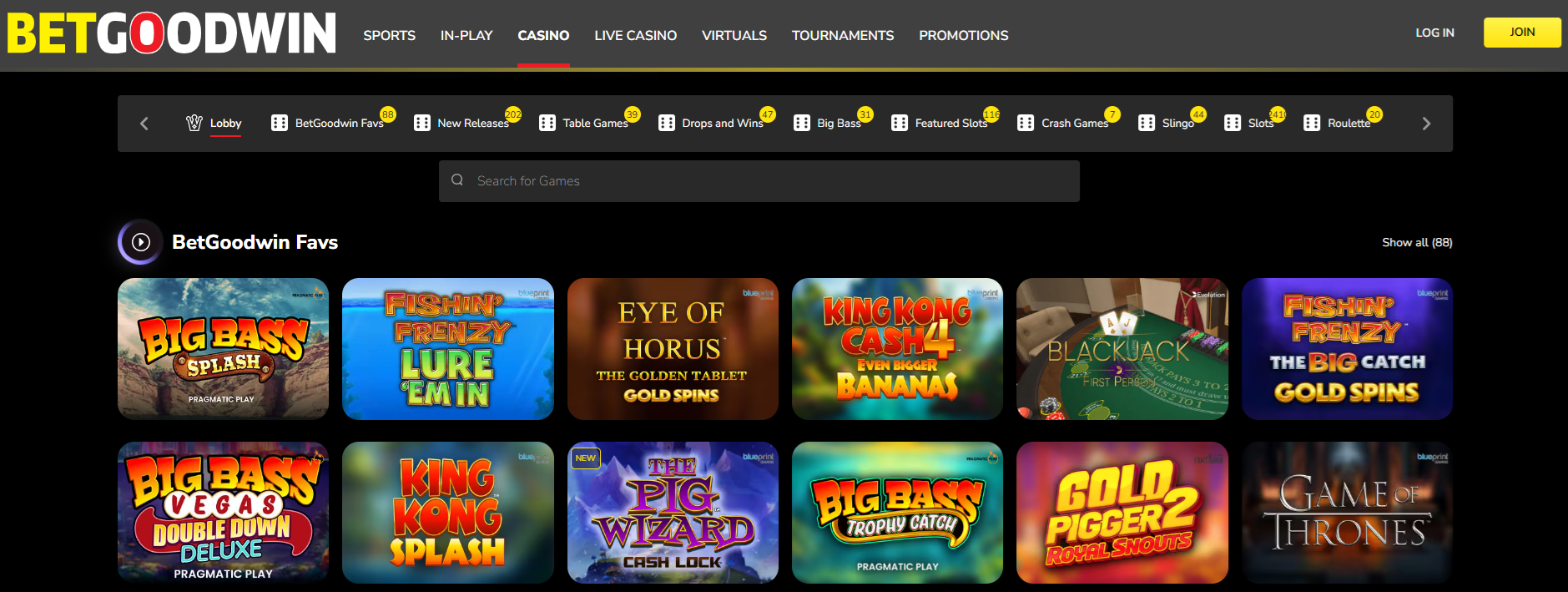The height and width of the screenshot is (592, 1568).
Task: Open Fishin' Frenzy Big Catch Gold Spins
Action: (1347, 349)
